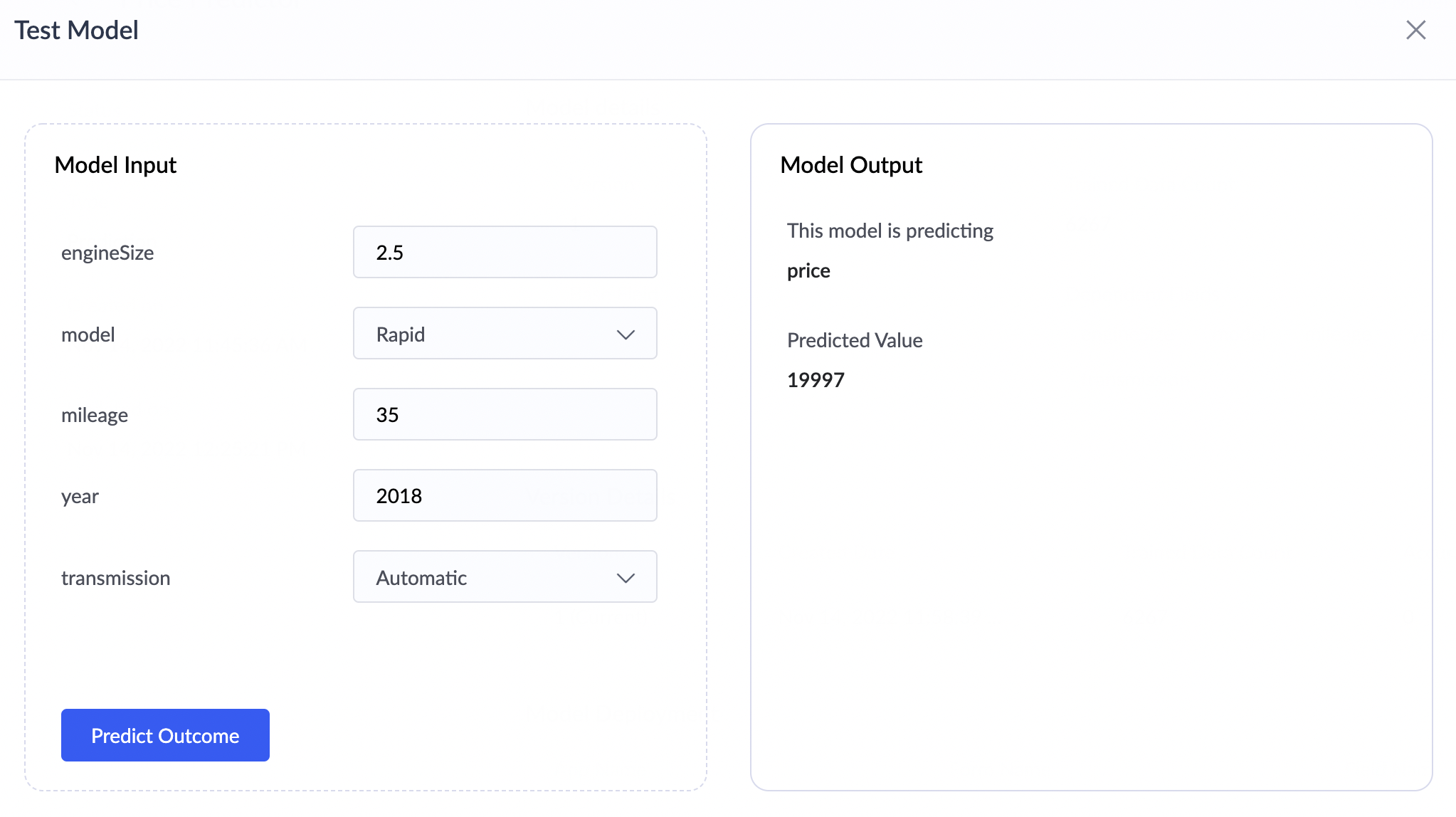
Task: Click the Model Output heading
Action: tap(851, 165)
